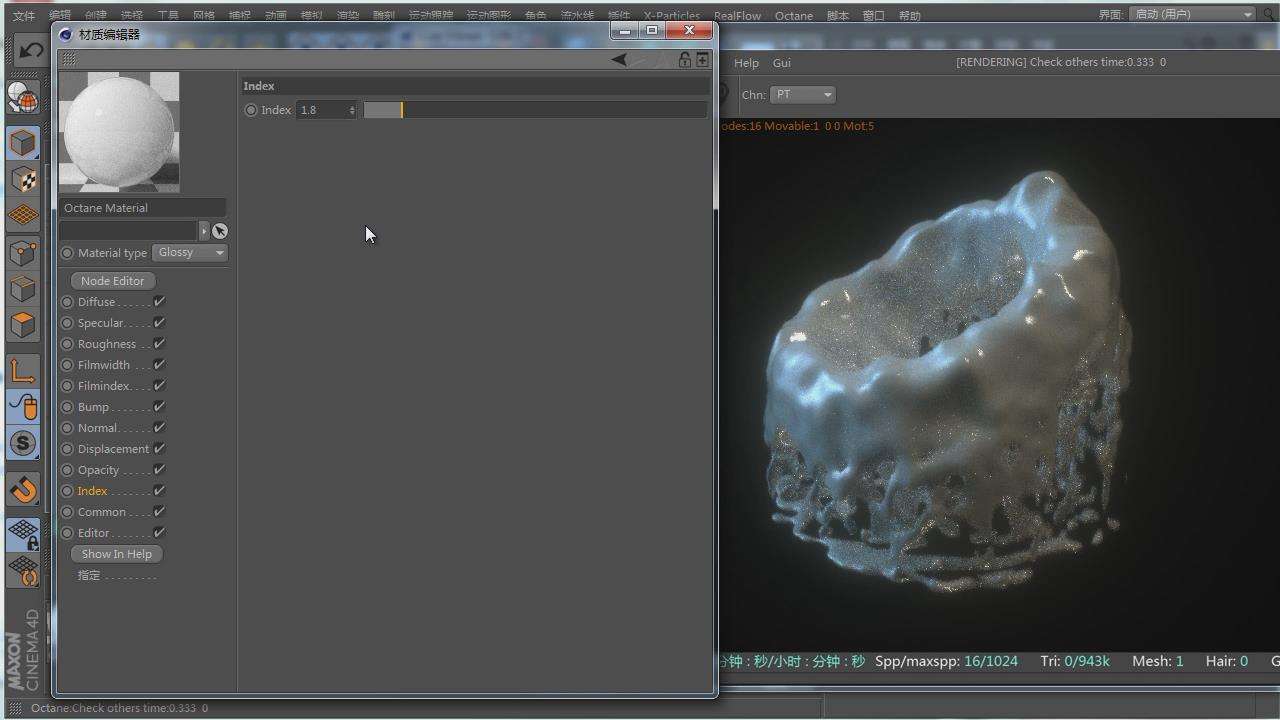Activate the Points mode icon
The width and height of the screenshot is (1280, 720).
pyautogui.click(x=23, y=253)
